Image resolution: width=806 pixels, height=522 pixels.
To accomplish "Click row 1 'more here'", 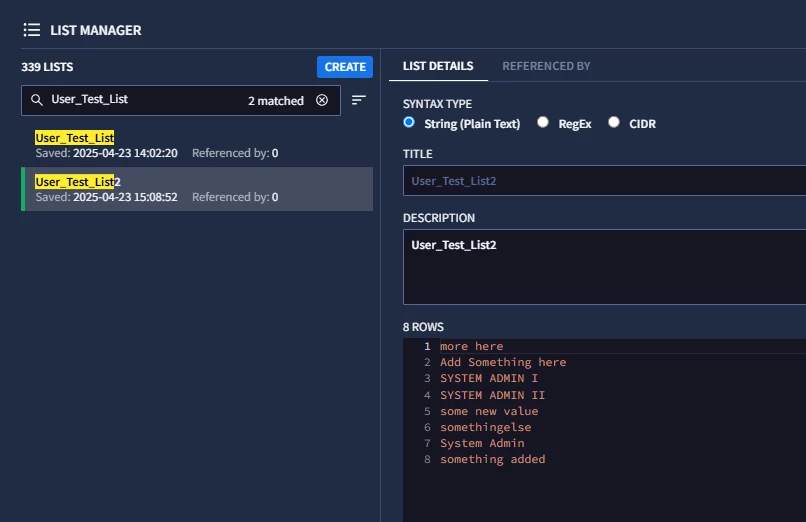I will (471, 346).
